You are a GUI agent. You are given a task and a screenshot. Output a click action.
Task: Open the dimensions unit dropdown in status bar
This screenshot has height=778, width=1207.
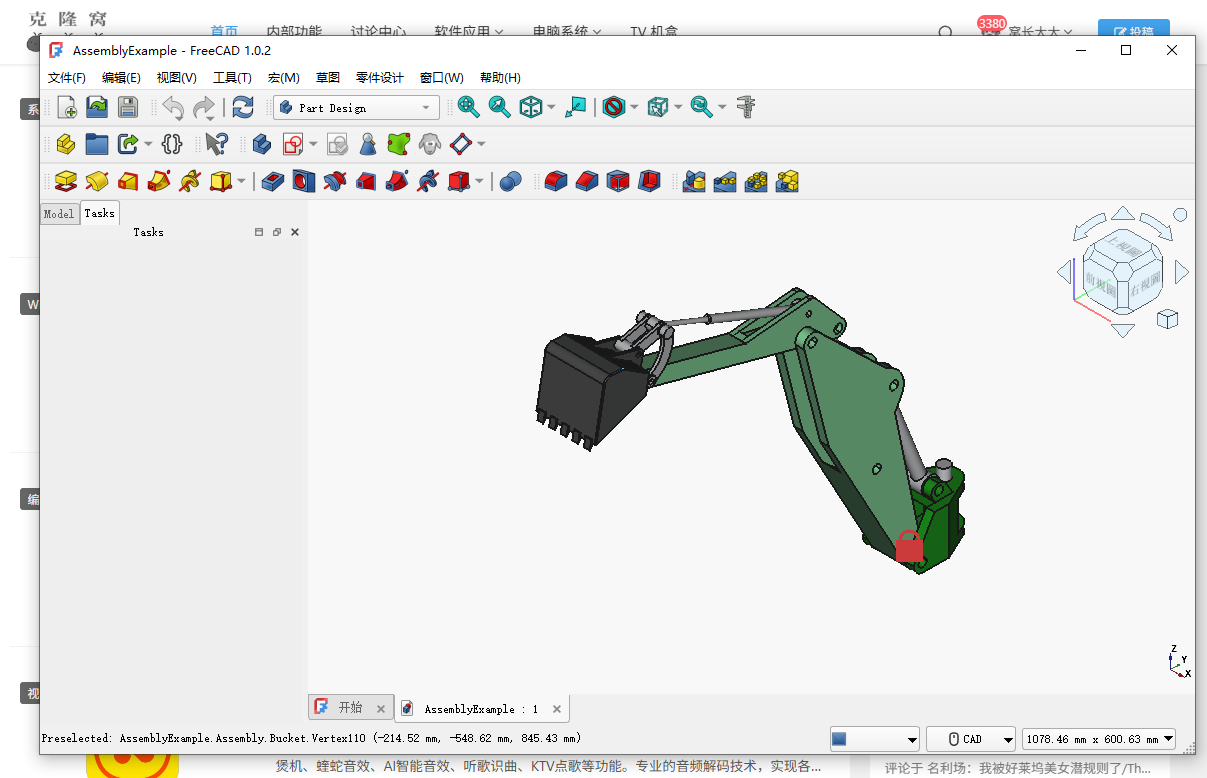pyautogui.click(x=1099, y=739)
